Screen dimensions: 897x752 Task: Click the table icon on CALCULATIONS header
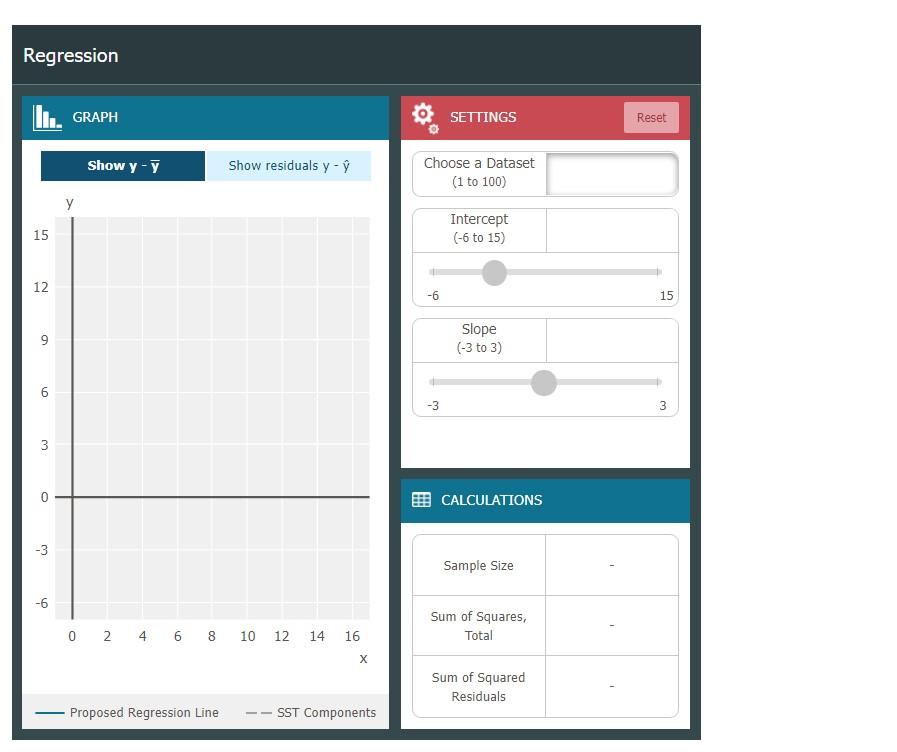coord(420,500)
